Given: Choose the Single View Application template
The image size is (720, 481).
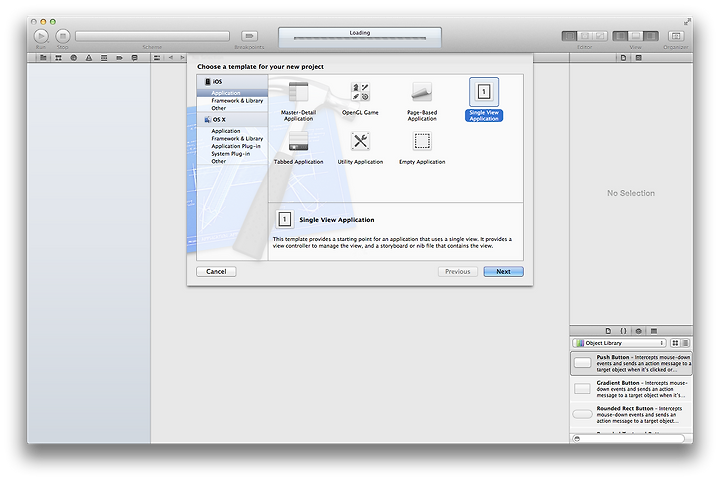Looking at the screenshot, I should (484, 100).
